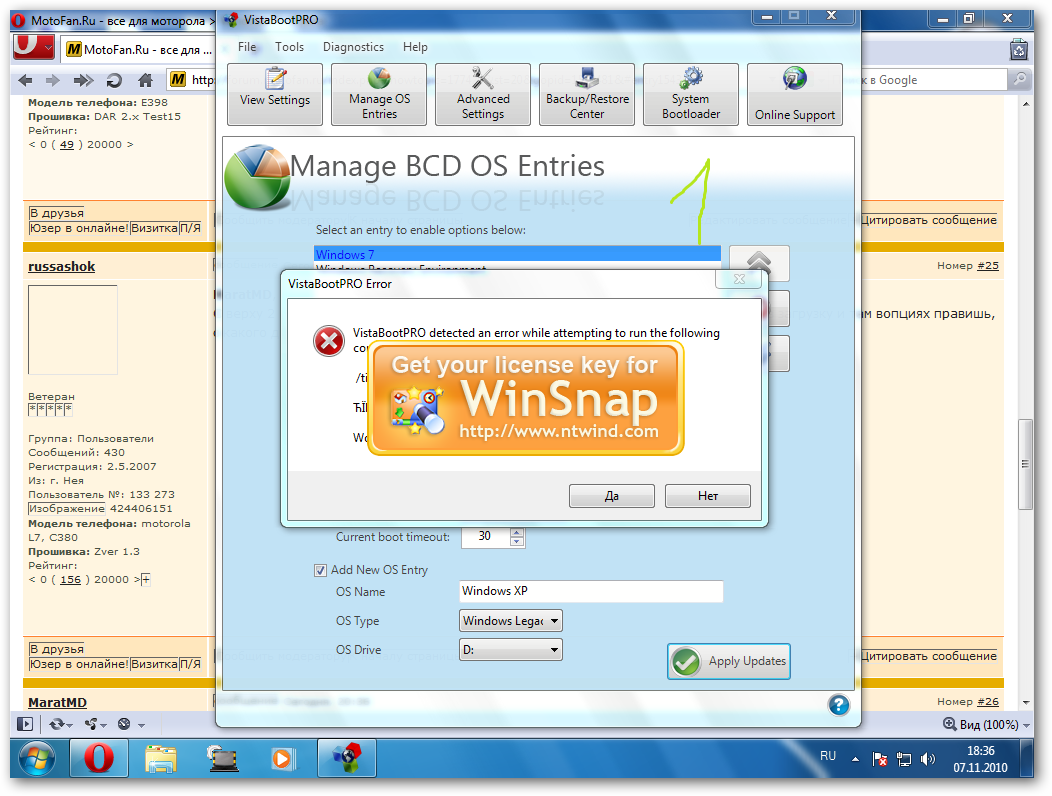
Task: Switch to Opera from the taskbar
Action: [x=99, y=759]
